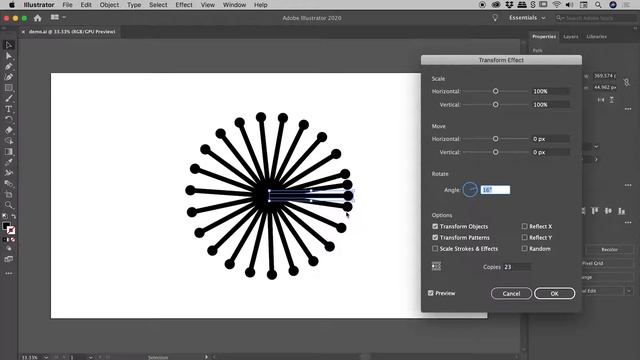The height and width of the screenshot is (360, 640).
Task: Click OK in Transform Effect dialog
Action: 554,293
